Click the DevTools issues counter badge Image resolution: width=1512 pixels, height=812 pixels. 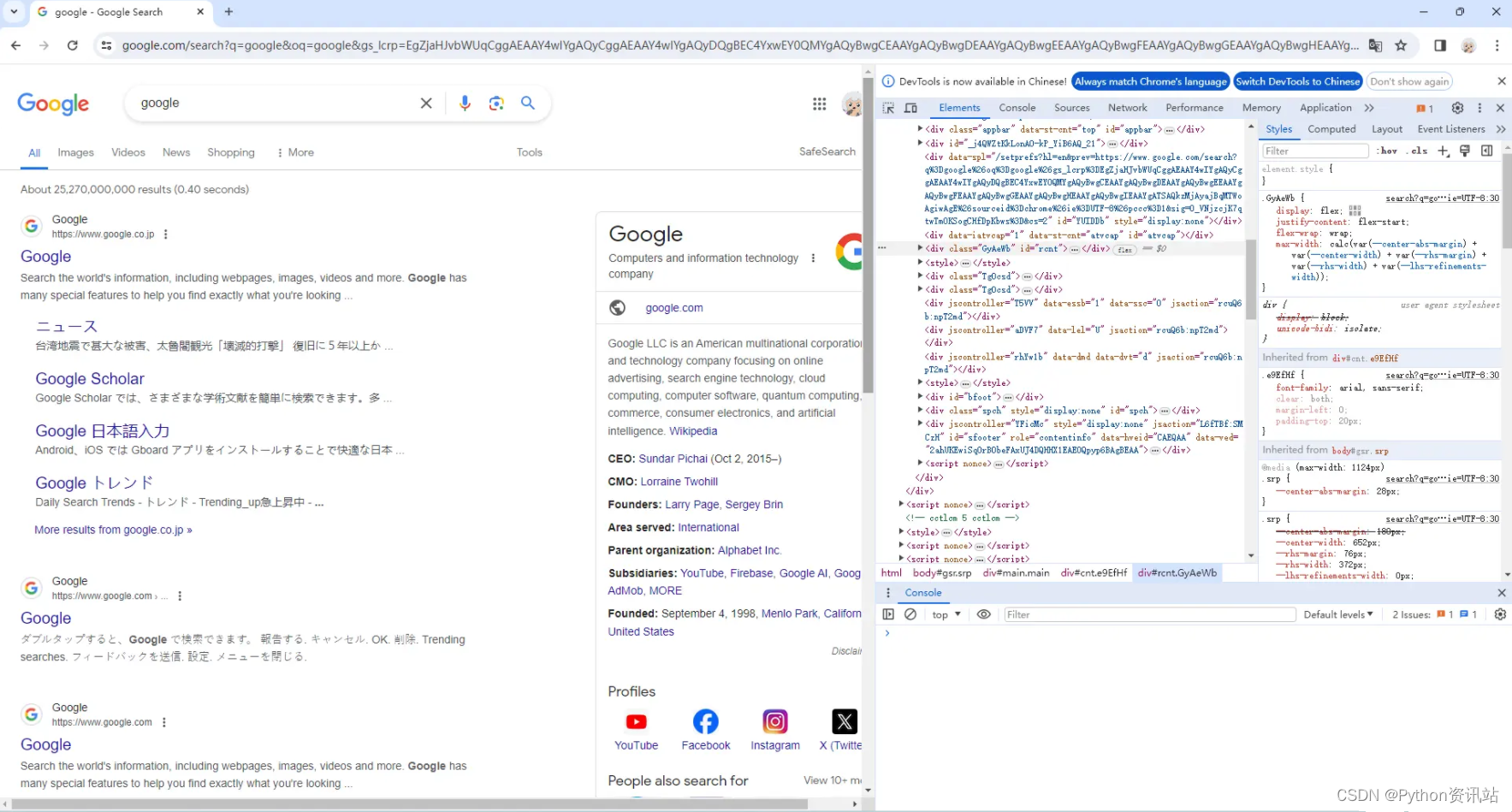(1425, 108)
